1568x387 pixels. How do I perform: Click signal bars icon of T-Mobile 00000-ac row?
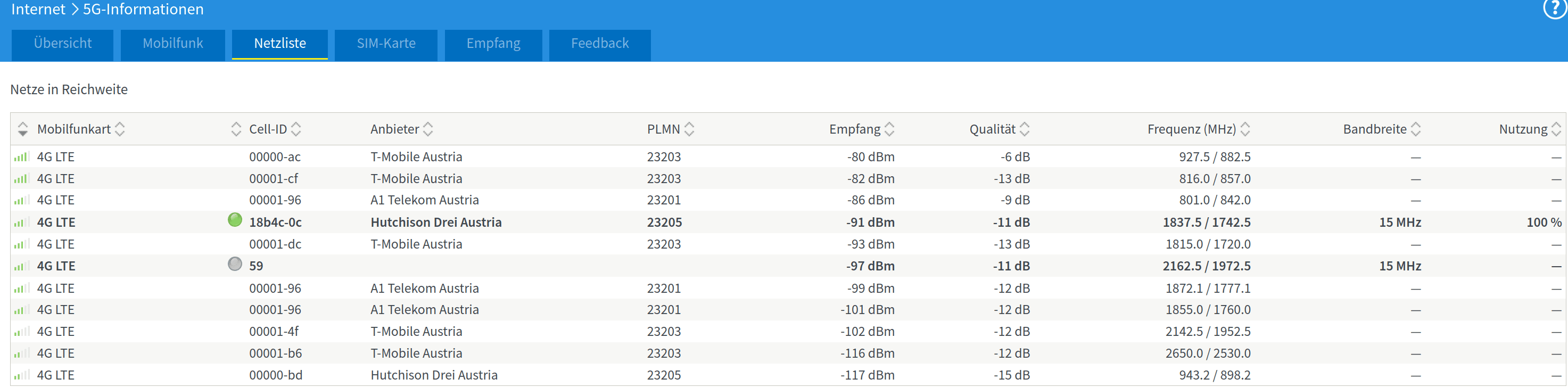tap(21, 157)
